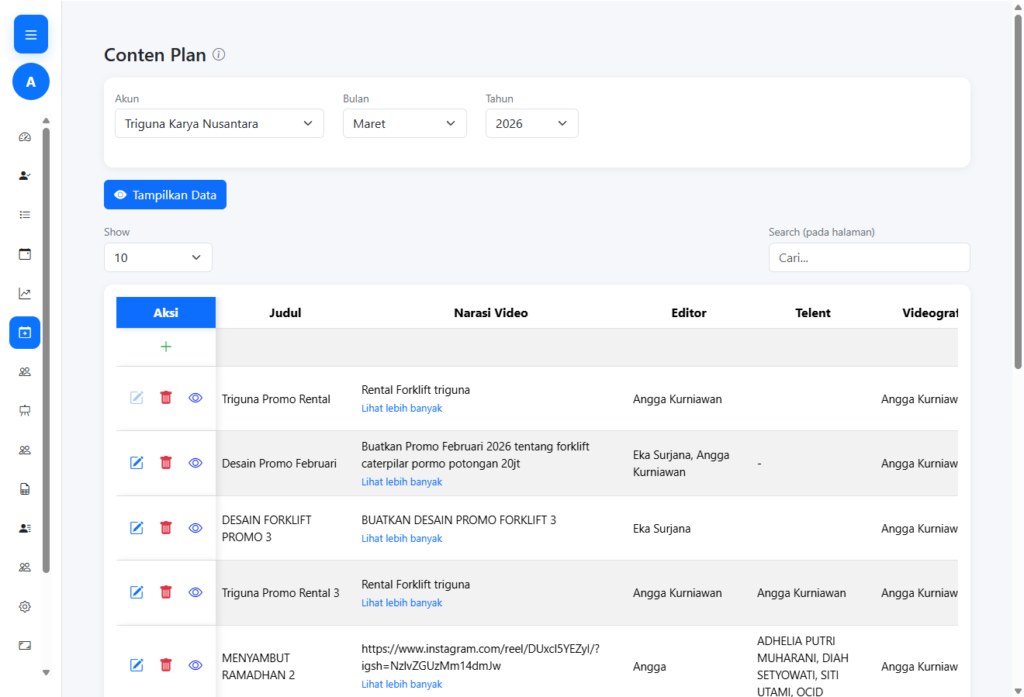View details of Triguna Promo Rental row
The width and height of the screenshot is (1024, 697).
[x=195, y=398]
